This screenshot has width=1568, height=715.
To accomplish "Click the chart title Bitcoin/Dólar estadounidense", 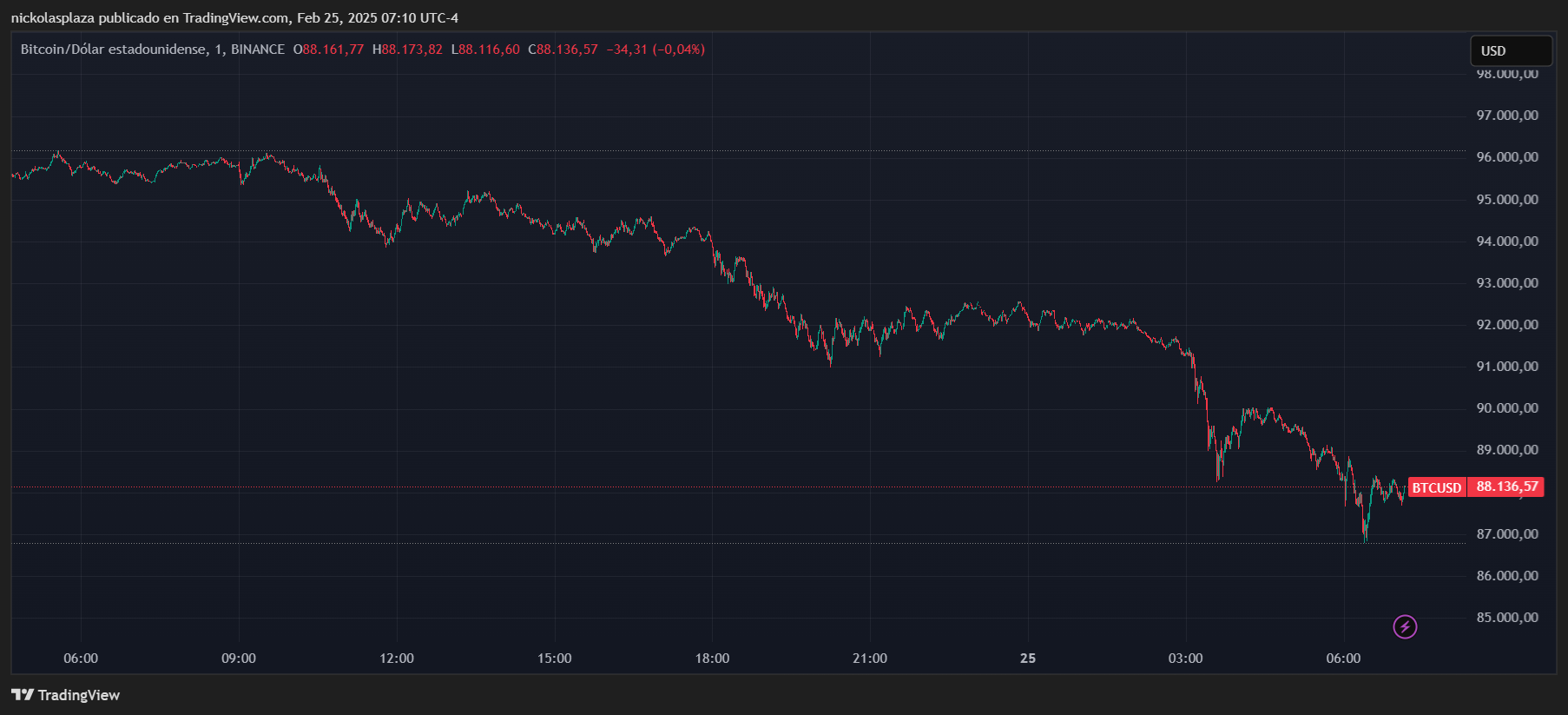I will pos(114,50).
